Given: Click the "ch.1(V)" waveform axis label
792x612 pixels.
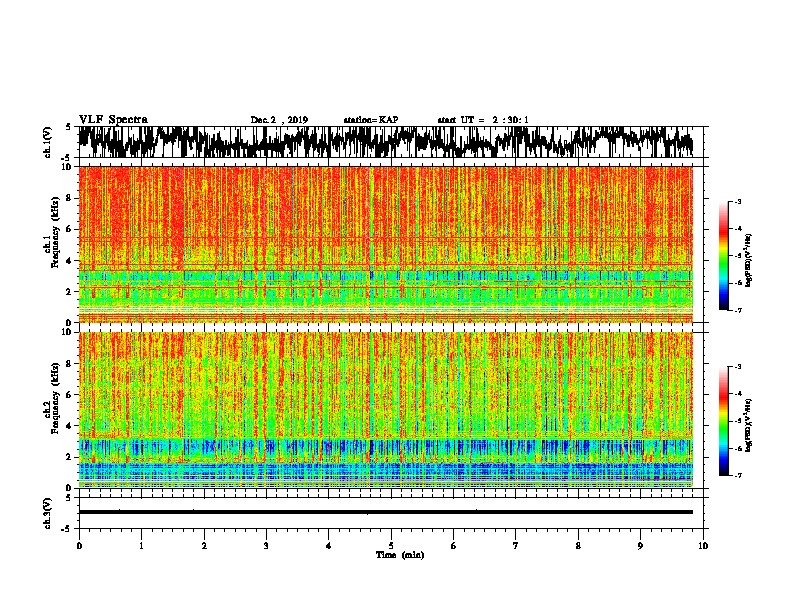Looking at the screenshot, I should [x=48, y=142].
